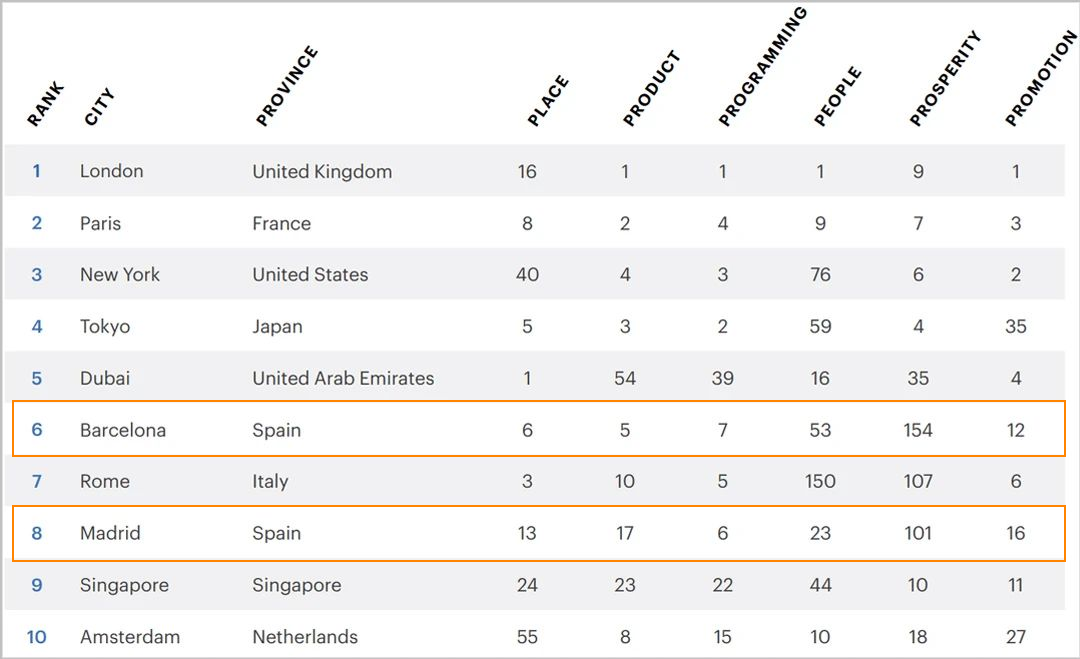Click the PROMOTION column header

click(1041, 79)
